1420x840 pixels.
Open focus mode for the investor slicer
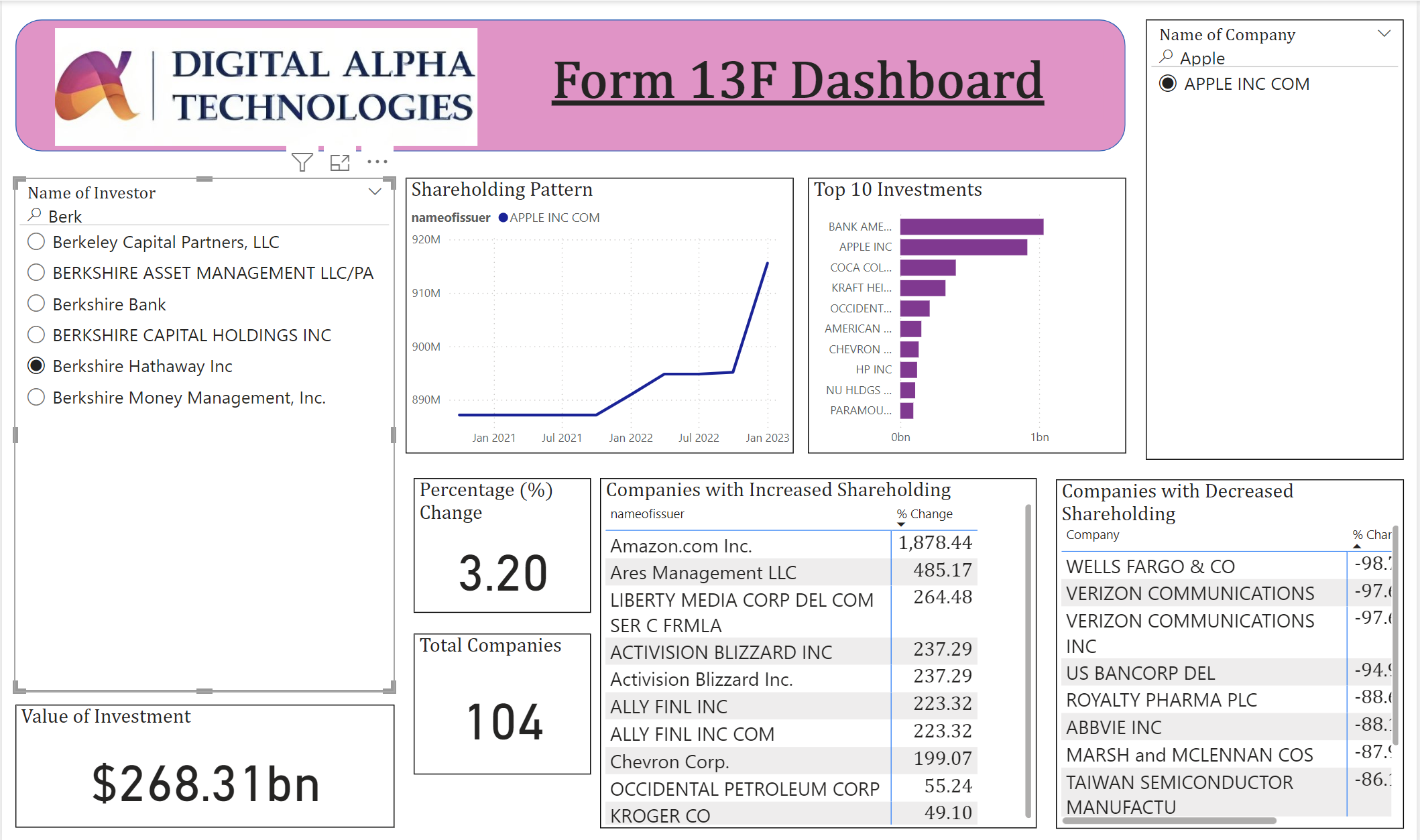pos(340,162)
